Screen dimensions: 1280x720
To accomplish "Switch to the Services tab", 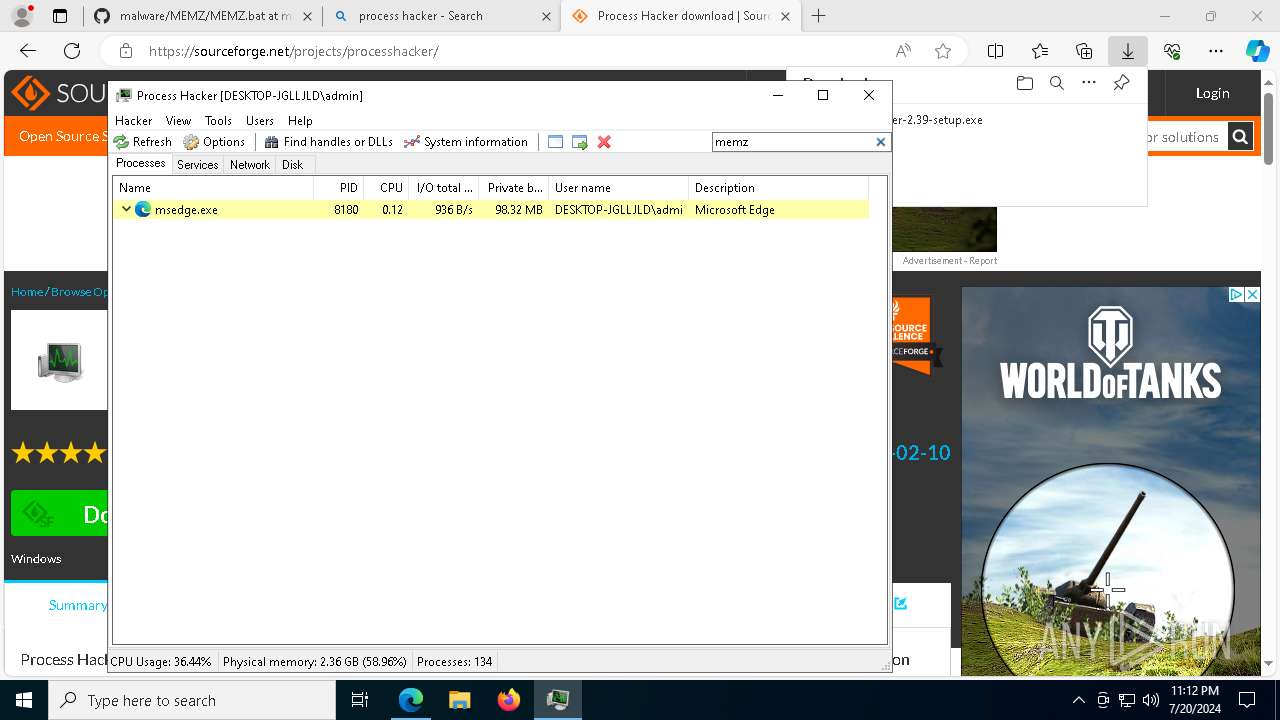I will coord(197,164).
